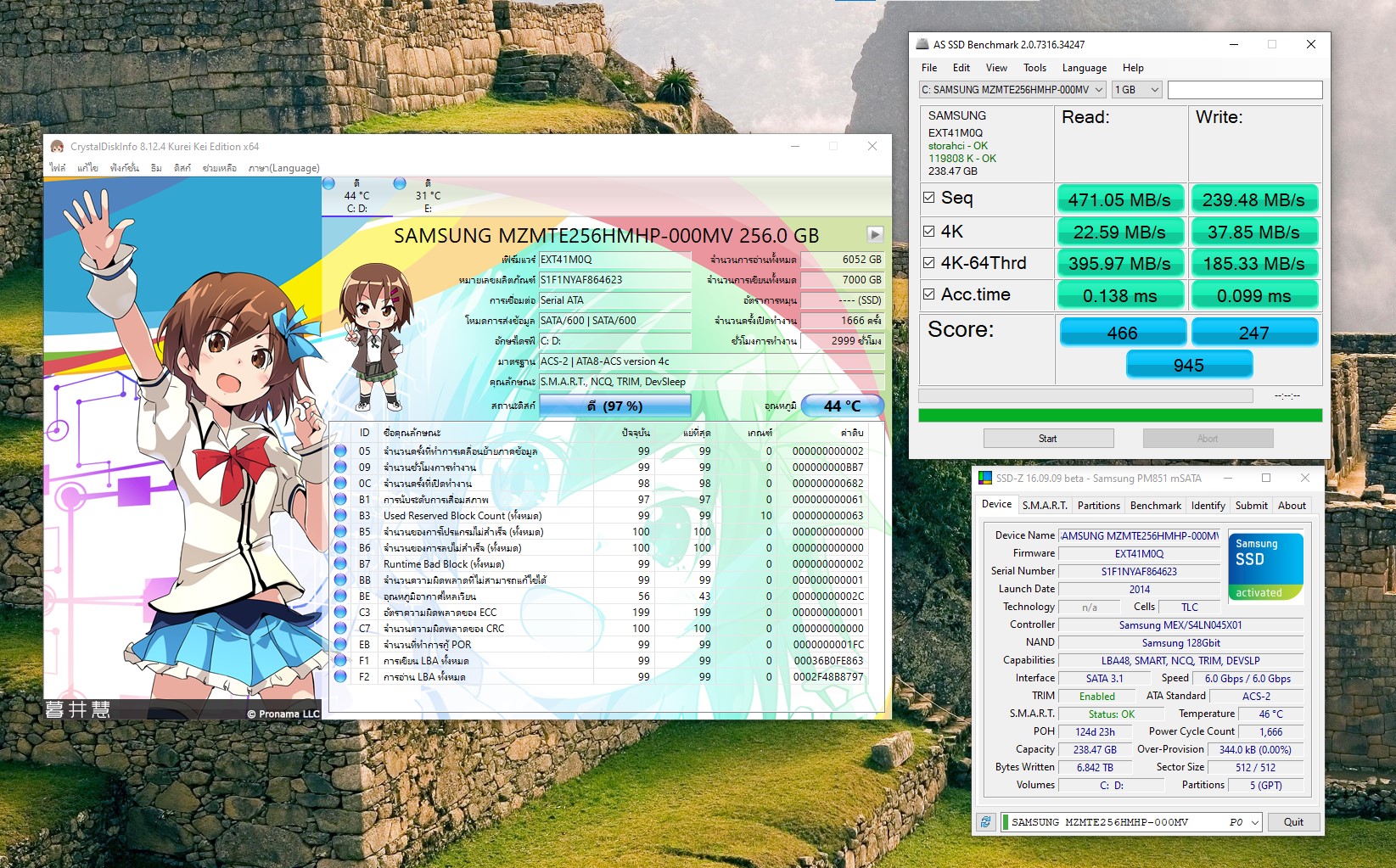
Task: Click the Samsung SSD activated logo
Action: pos(1265,567)
